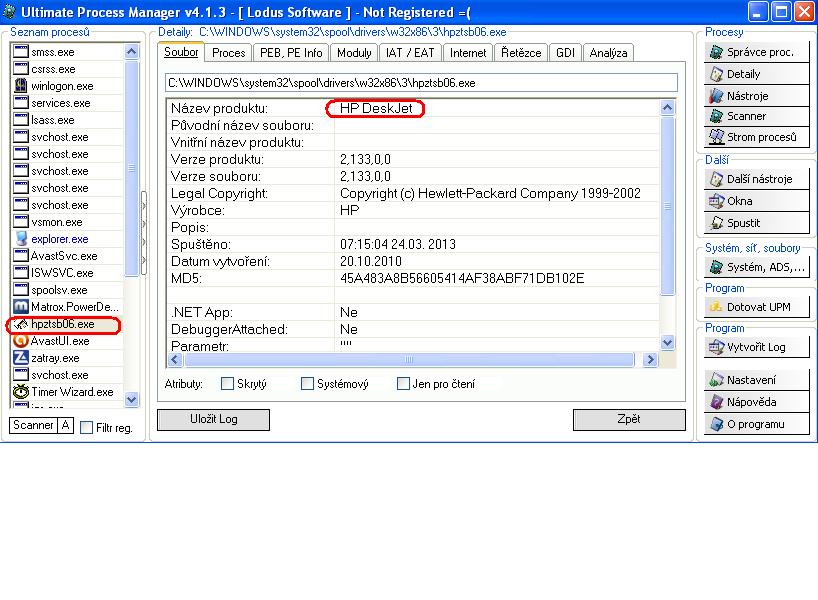Click the Další nástroje icon
Image resolution: width=818 pixels, height=600 pixels.
pyautogui.click(x=716, y=179)
